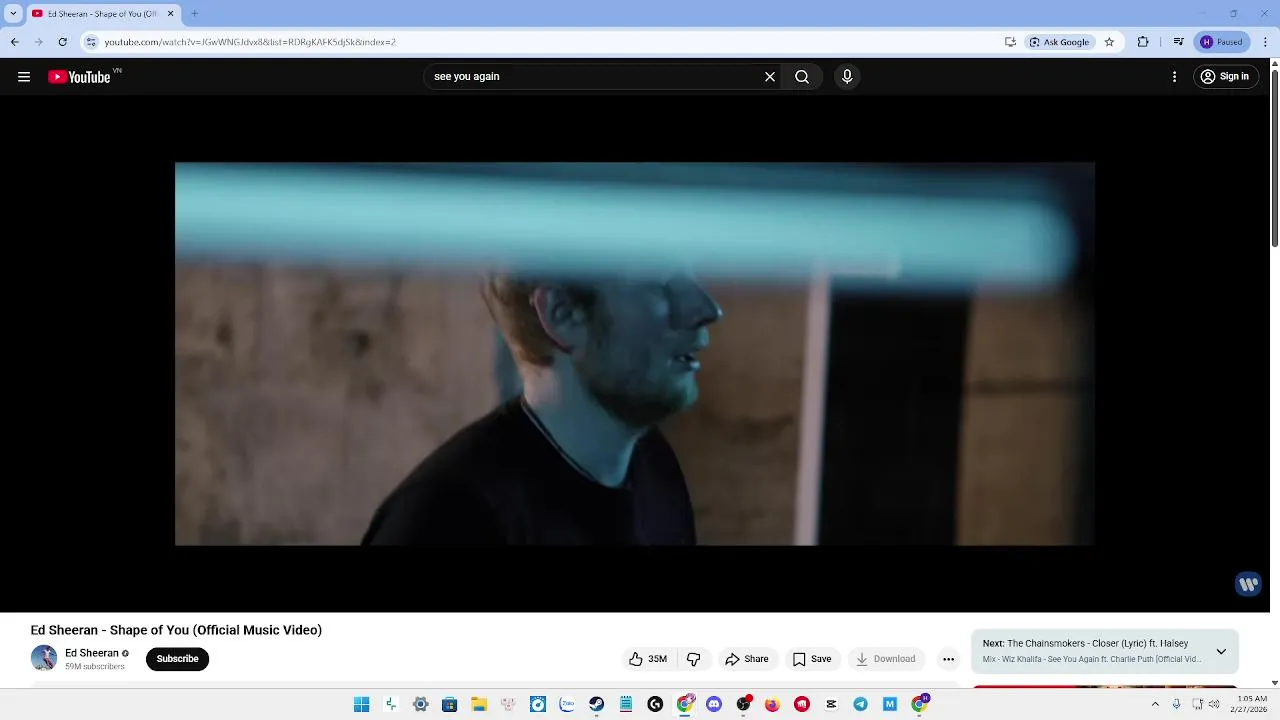Go back in browser history
This screenshot has width=1280, height=720.
14,42
